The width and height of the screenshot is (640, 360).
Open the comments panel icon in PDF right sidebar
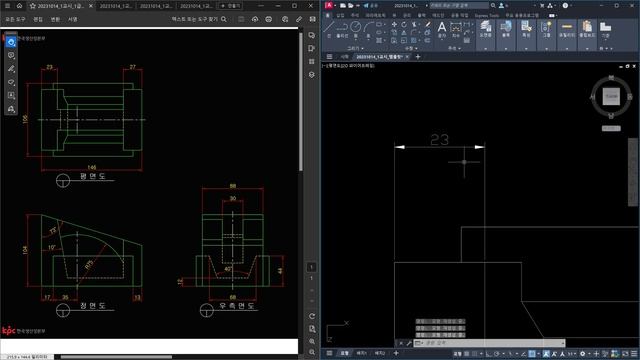pyautogui.click(x=312, y=35)
